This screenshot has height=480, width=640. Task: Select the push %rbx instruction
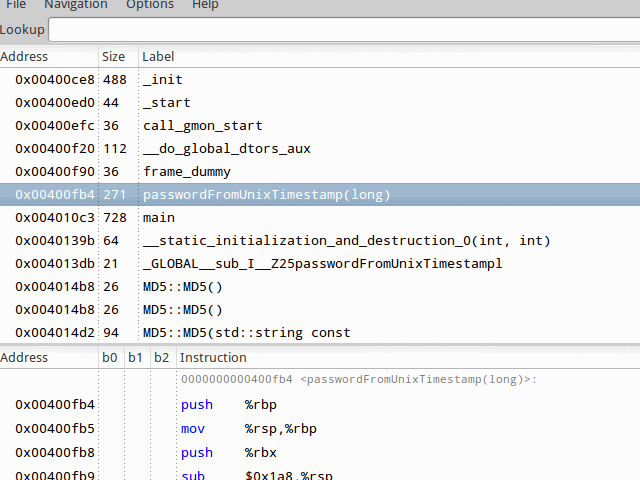pyautogui.click(x=229, y=452)
